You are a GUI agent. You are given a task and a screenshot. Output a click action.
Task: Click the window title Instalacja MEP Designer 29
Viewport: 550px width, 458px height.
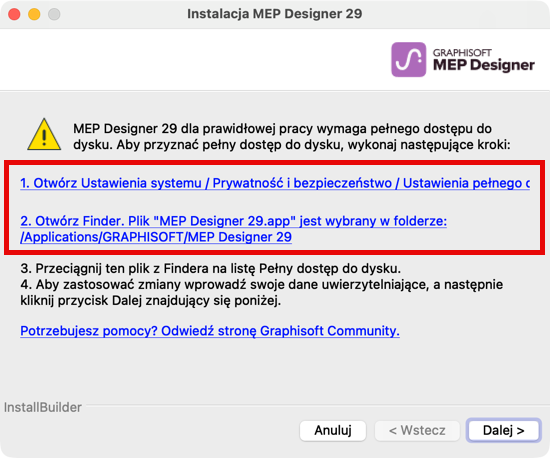tap(275, 14)
